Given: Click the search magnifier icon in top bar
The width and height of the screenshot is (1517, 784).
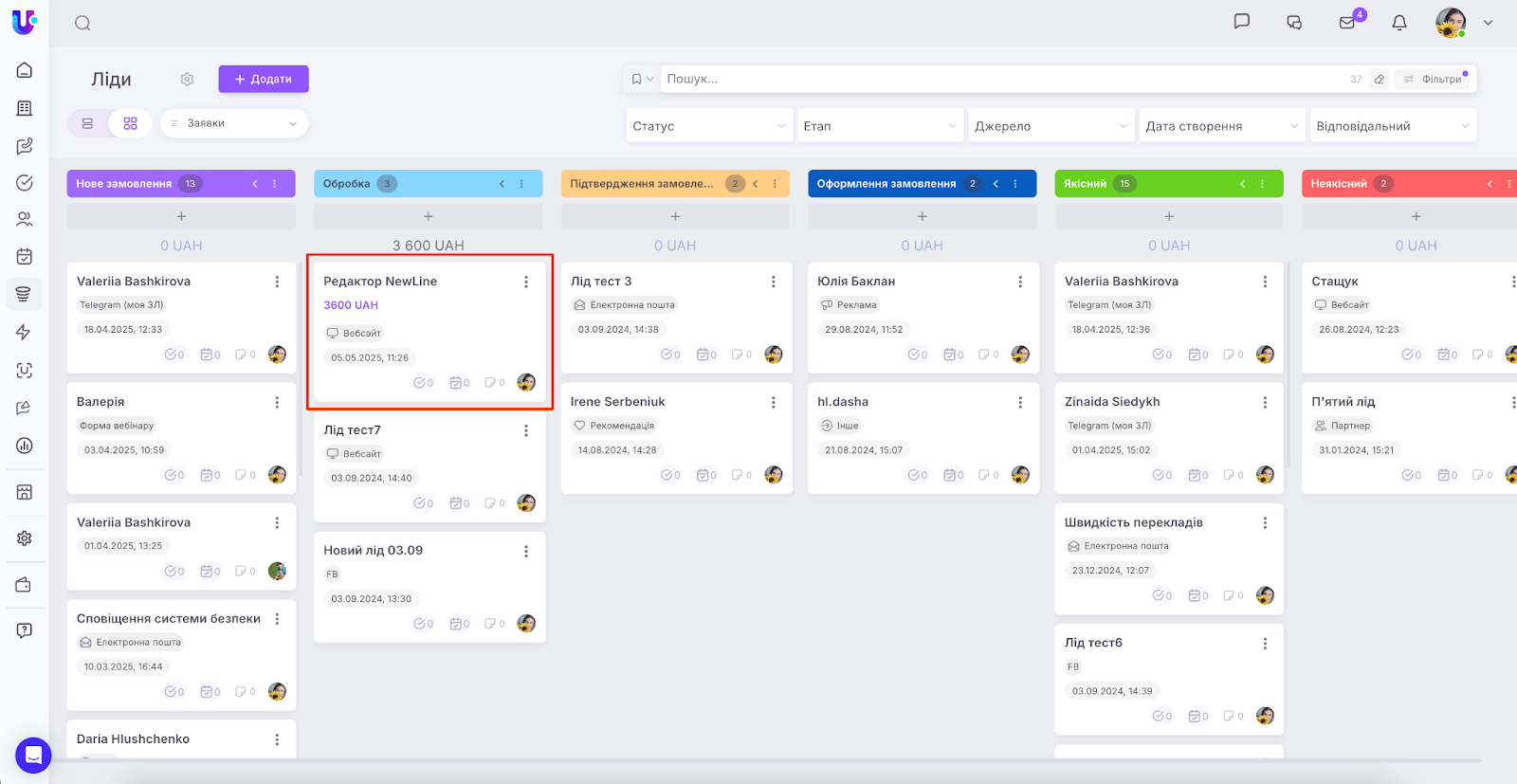Looking at the screenshot, I should click(82, 23).
